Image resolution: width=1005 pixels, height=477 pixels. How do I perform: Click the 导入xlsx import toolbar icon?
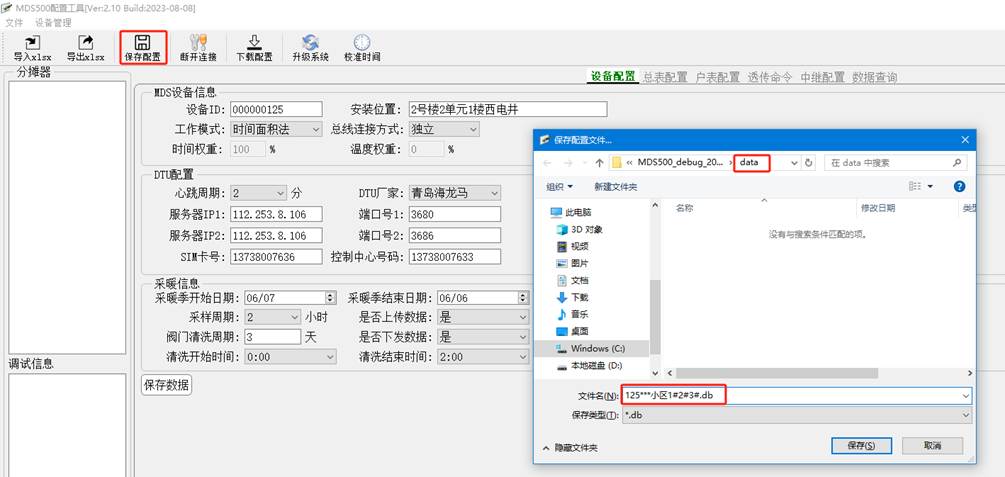click(x=33, y=43)
